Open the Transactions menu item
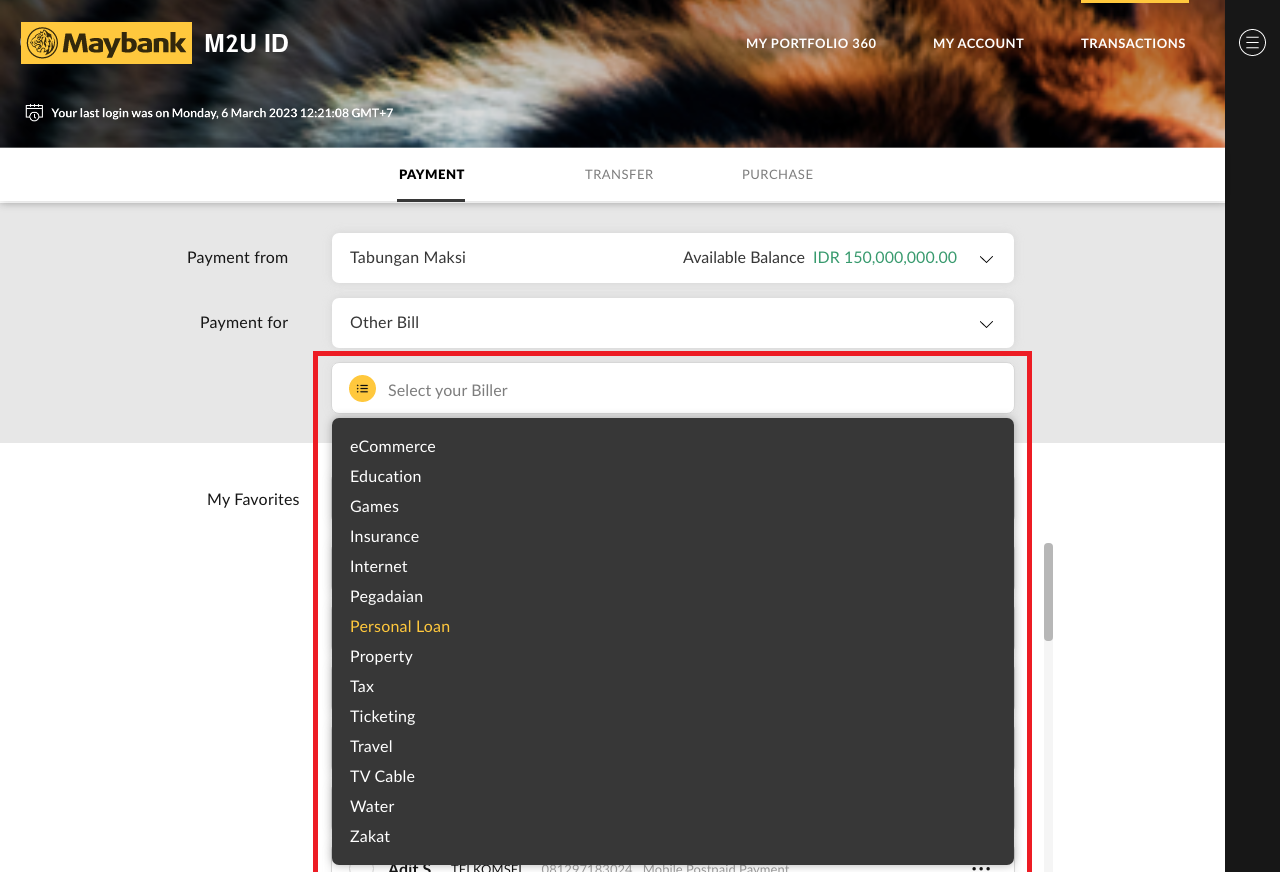The width and height of the screenshot is (1280, 872). [x=1133, y=44]
